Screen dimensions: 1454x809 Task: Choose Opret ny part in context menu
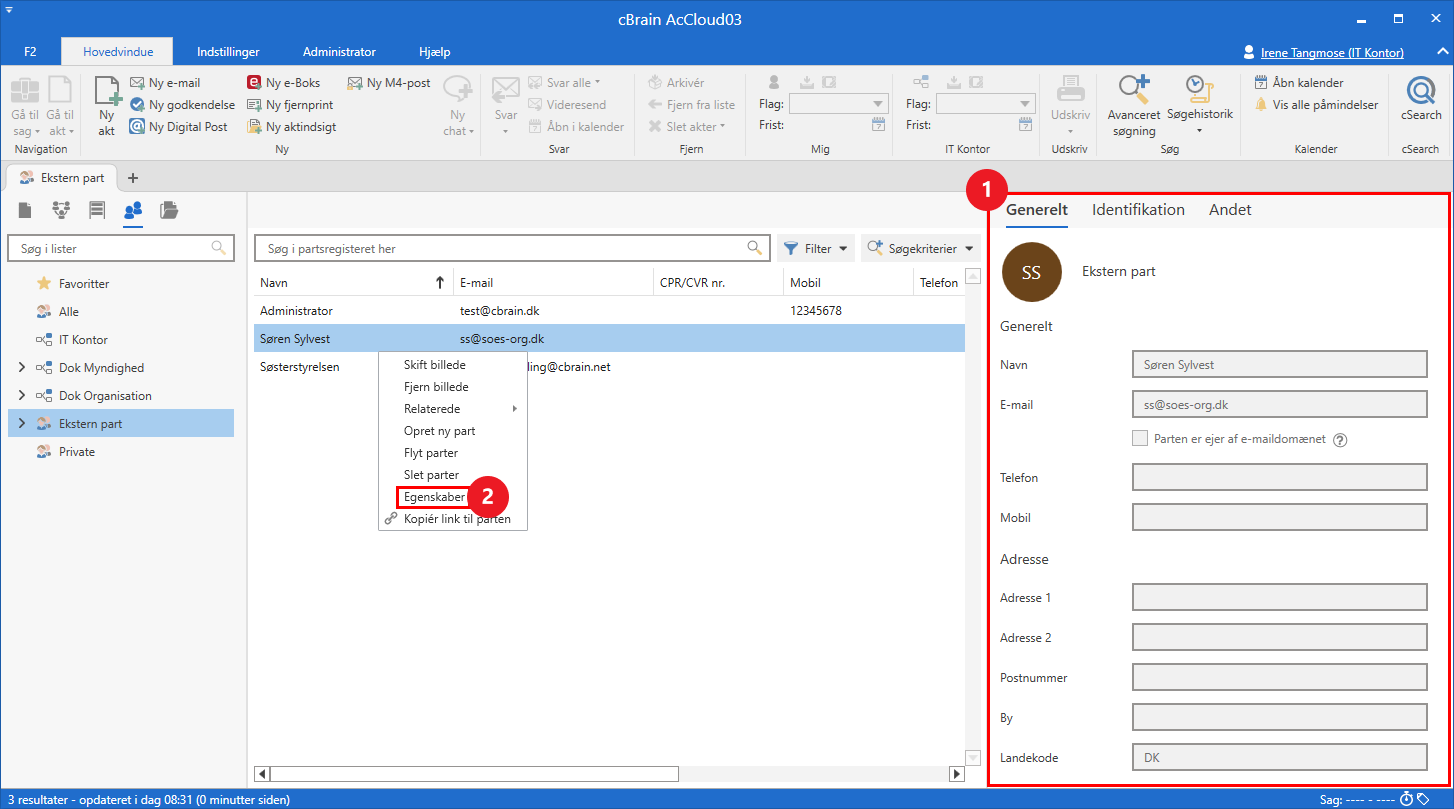[x=452, y=431]
